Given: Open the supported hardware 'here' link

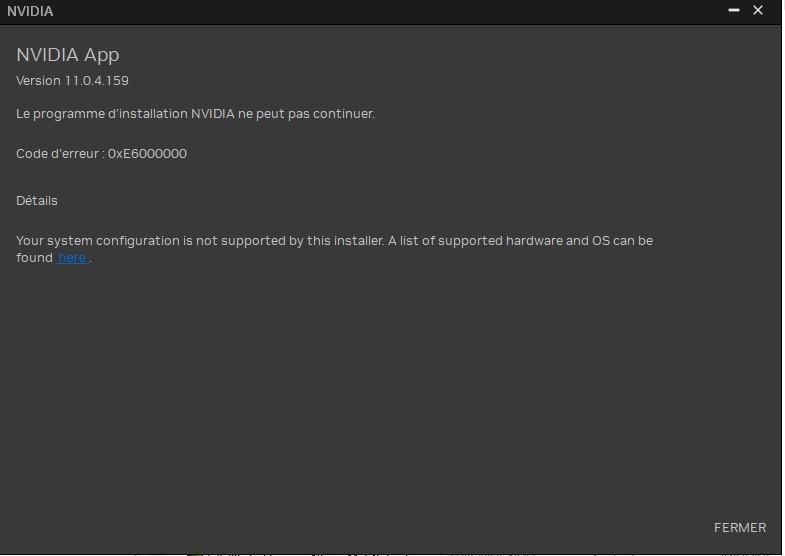Looking at the screenshot, I should click(x=72, y=258).
